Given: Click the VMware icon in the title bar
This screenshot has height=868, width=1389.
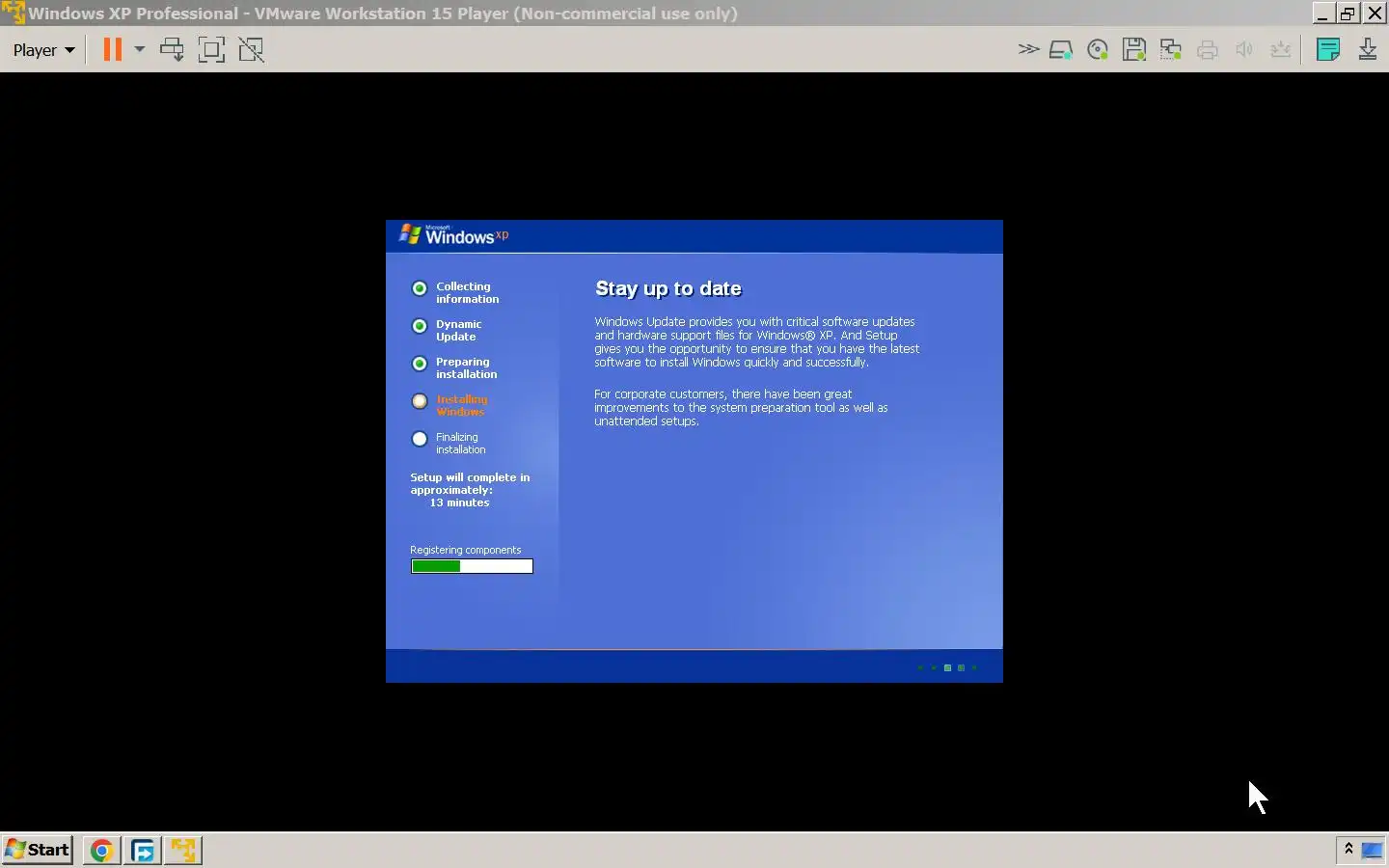Looking at the screenshot, I should click(x=13, y=13).
